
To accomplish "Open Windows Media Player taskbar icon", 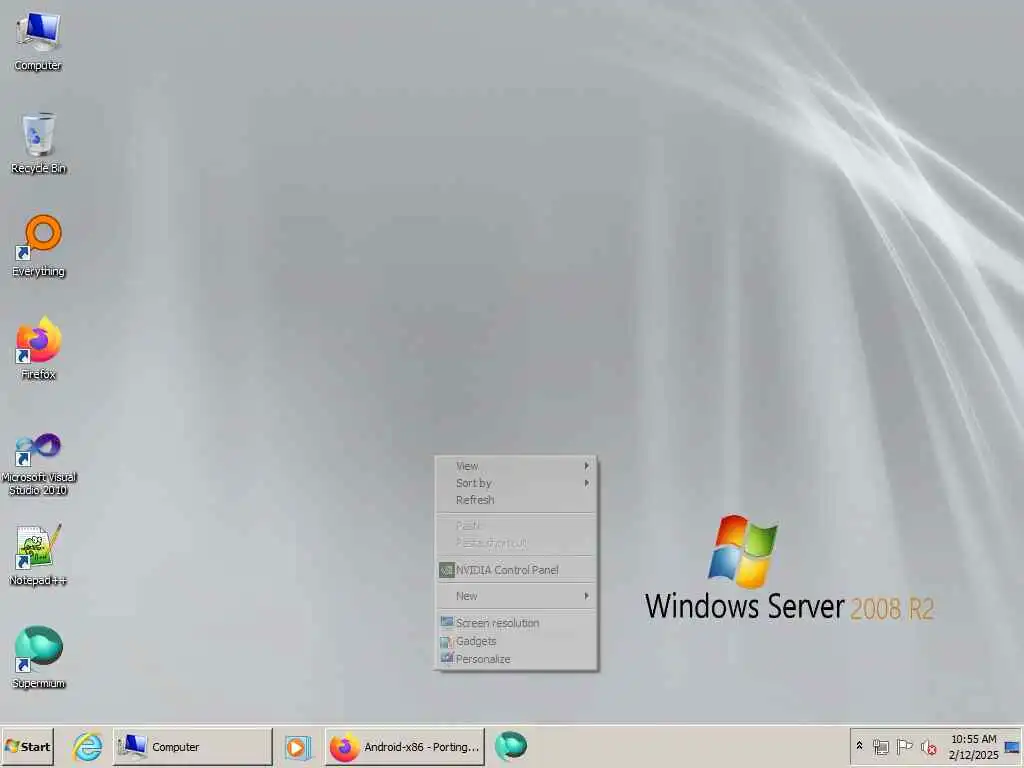I will point(298,746).
